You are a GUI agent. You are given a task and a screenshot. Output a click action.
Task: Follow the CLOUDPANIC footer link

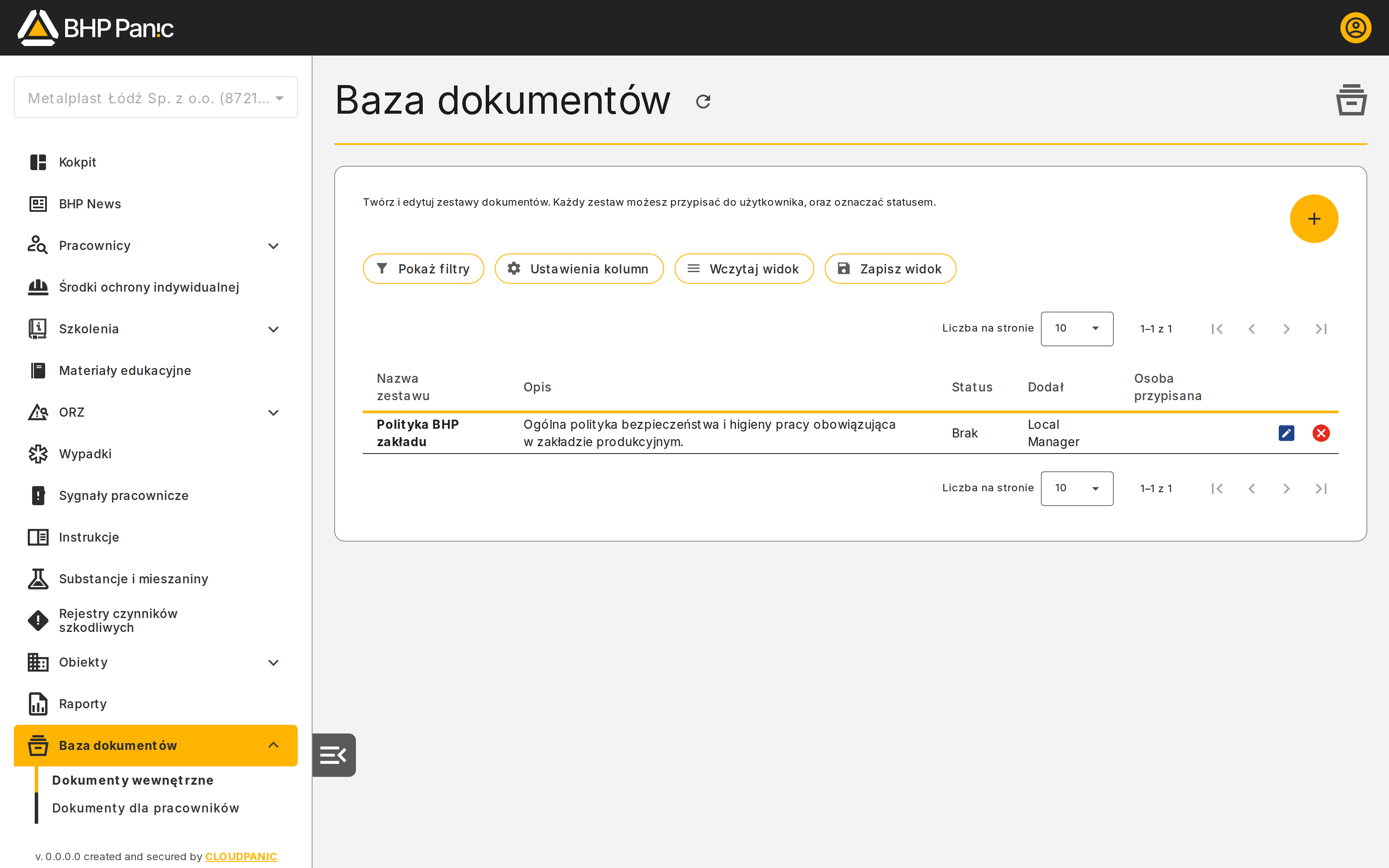point(241,857)
